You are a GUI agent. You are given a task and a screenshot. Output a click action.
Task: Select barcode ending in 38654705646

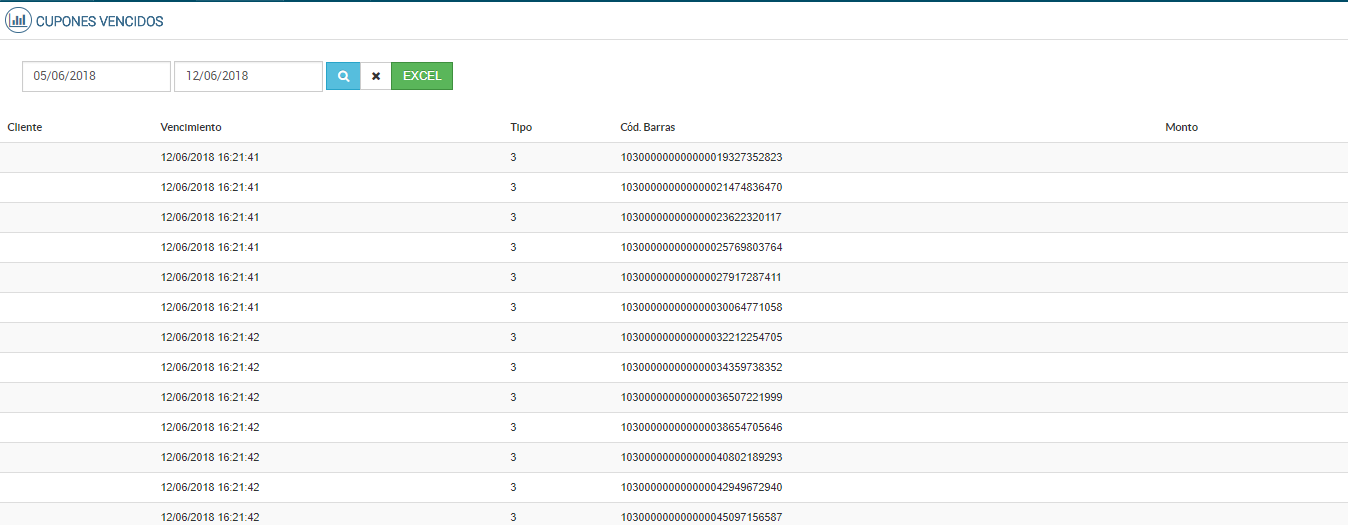tap(701, 427)
